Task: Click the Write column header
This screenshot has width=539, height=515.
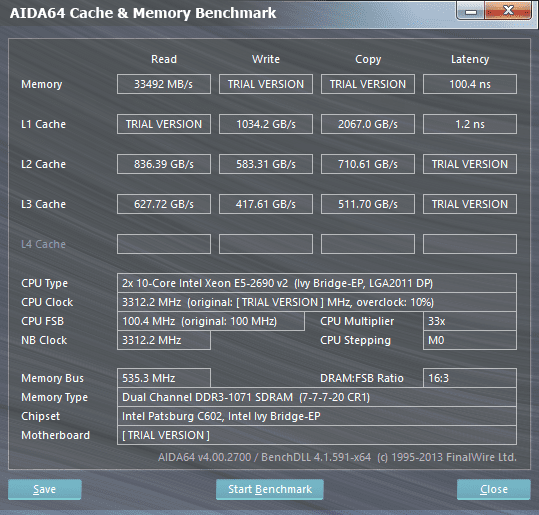Action: tap(266, 59)
